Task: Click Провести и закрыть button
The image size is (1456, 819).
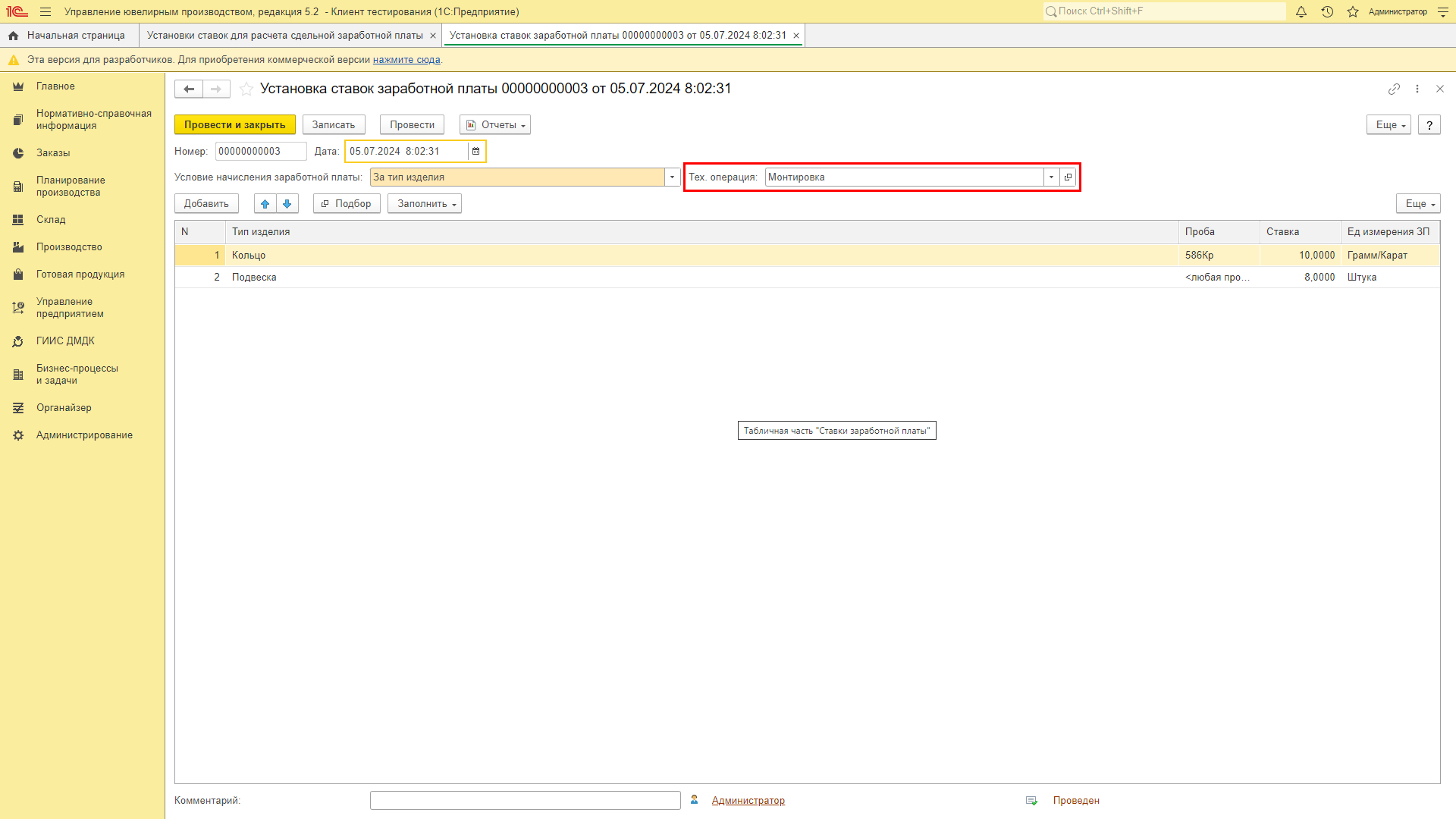Action: pyautogui.click(x=235, y=125)
